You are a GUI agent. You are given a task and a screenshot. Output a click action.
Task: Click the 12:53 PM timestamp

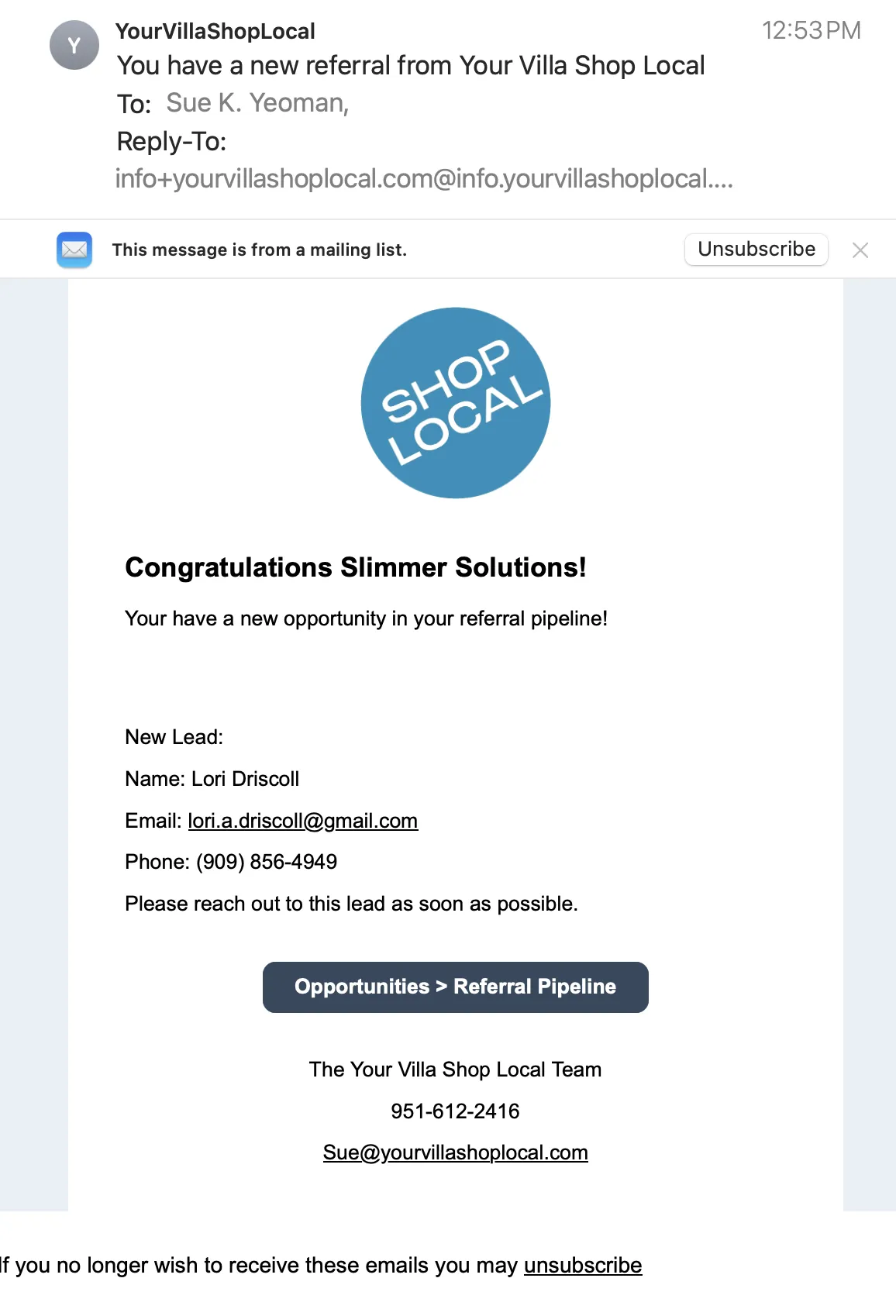tap(811, 30)
